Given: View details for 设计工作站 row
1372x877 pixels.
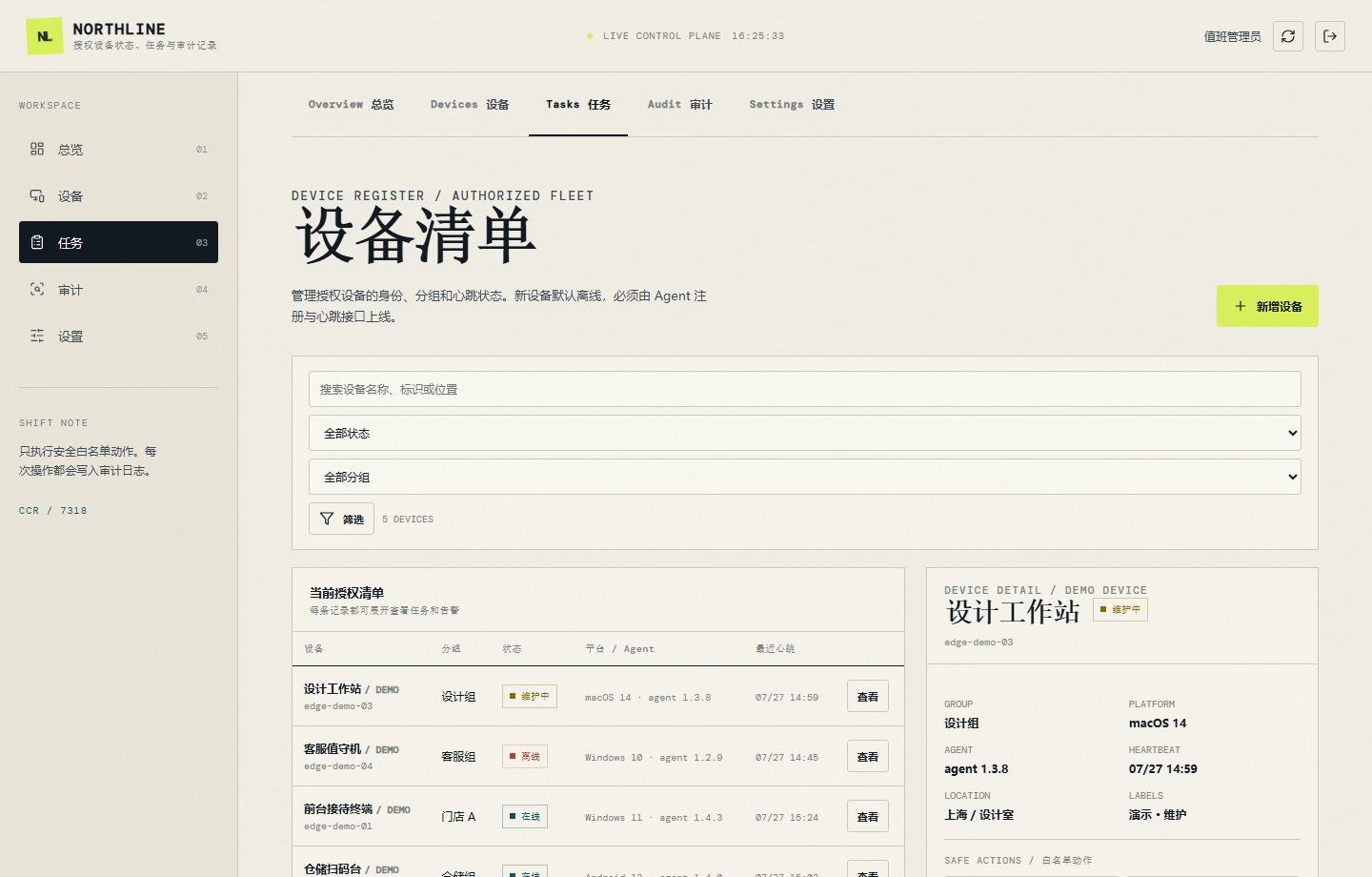Looking at the screenshot, I should [868, 696].
